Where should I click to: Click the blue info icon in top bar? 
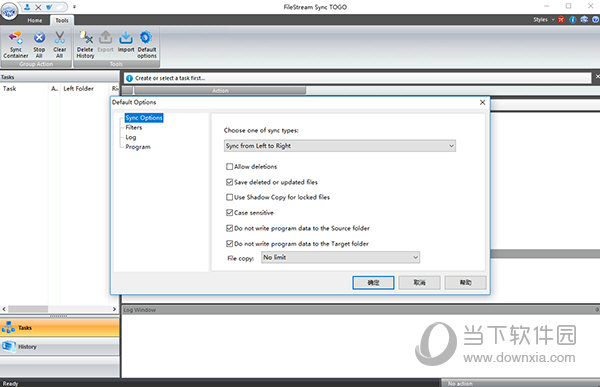[x=573, y=20]
